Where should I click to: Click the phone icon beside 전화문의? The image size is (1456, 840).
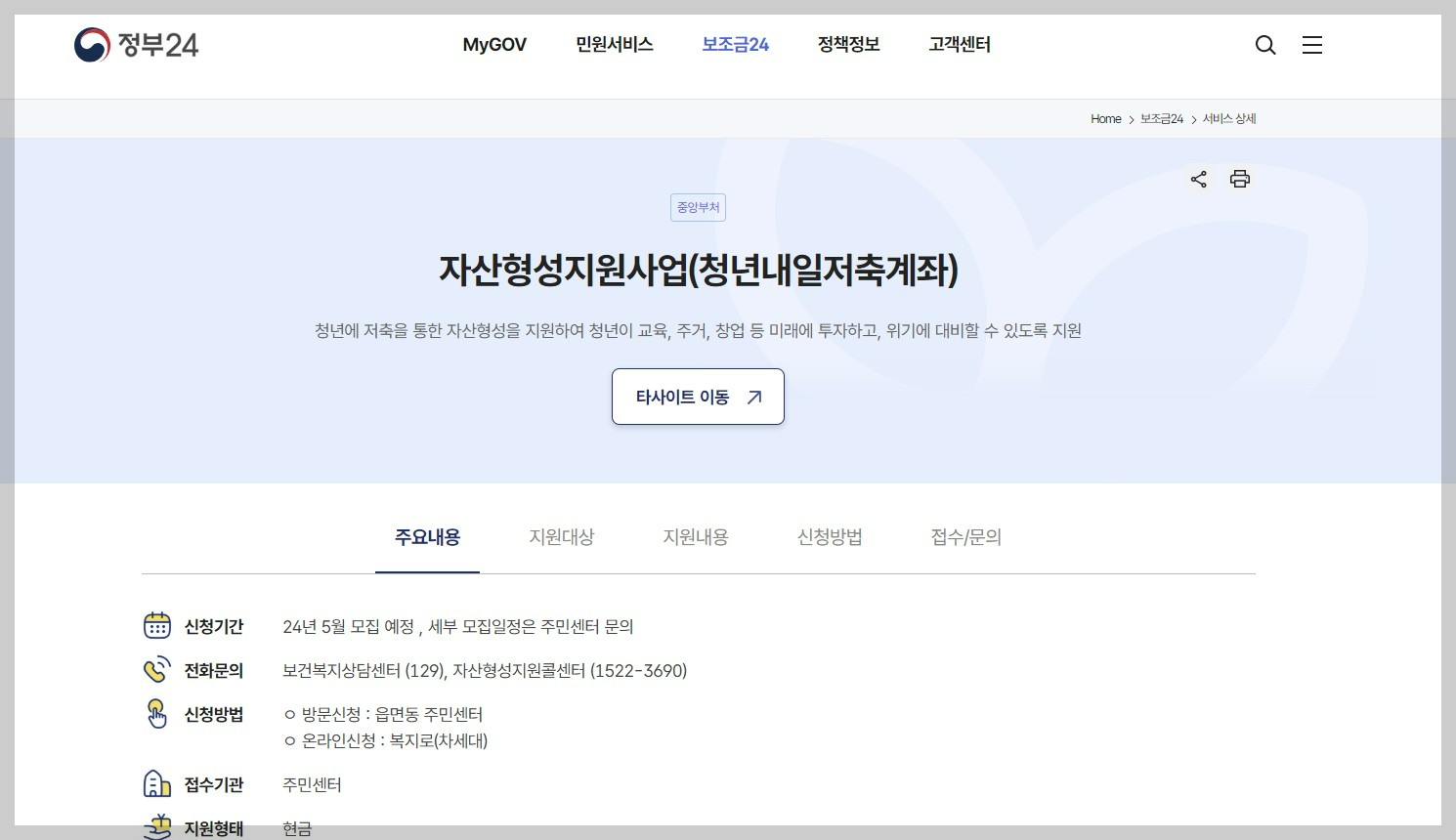[x=157, y=669]
